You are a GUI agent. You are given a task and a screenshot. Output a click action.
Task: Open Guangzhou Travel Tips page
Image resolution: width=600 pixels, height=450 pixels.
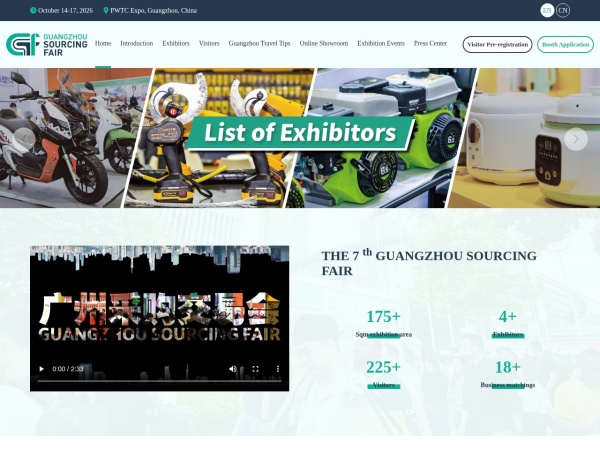(259, 44)
